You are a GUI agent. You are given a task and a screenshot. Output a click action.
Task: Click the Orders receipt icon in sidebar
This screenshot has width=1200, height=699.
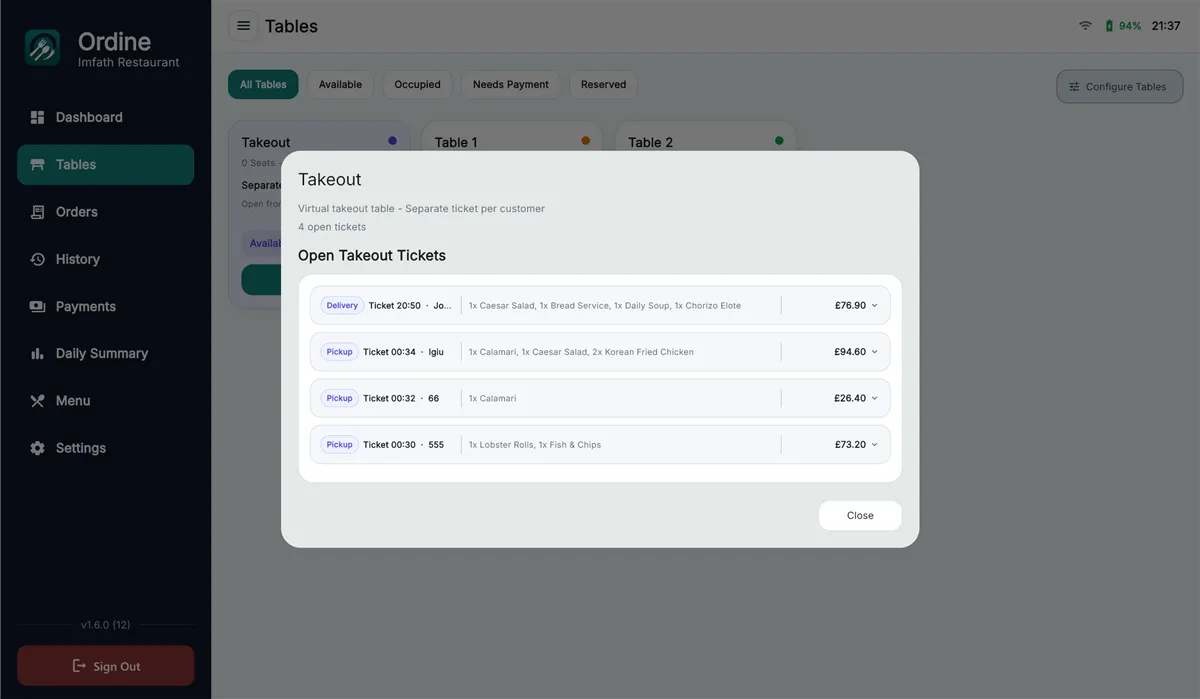(x=37, y=212)
